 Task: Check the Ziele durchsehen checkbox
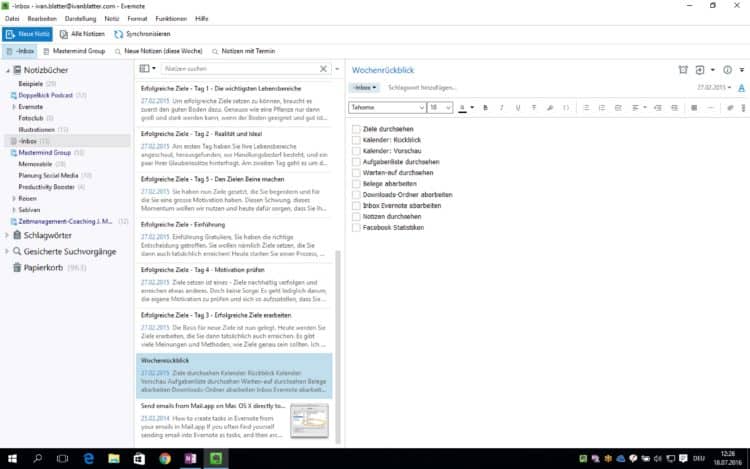pyautogui.click(x=356, y=129)
